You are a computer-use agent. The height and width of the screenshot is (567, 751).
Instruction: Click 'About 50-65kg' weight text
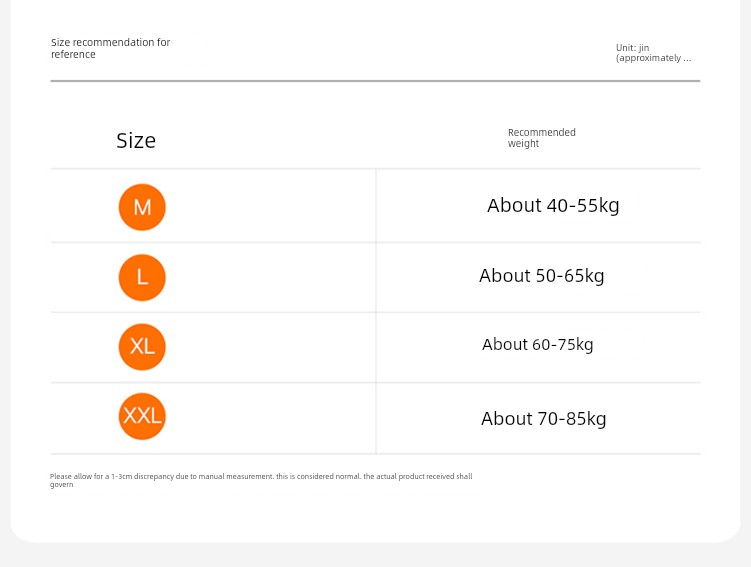542,276
